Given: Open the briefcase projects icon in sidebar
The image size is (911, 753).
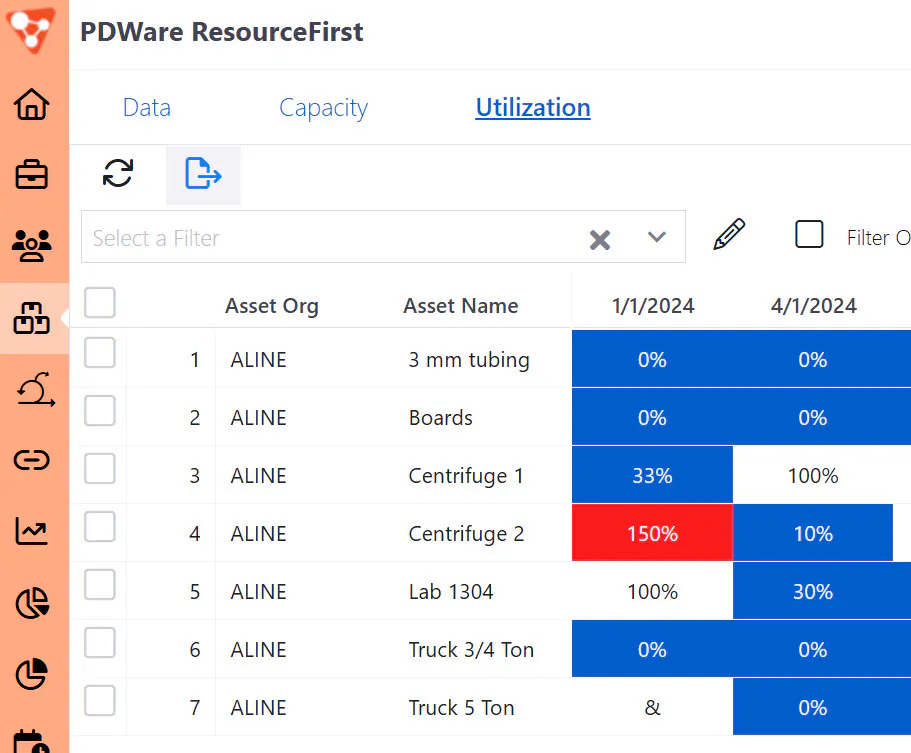Looking at the screenshot, I should point(31,174).
